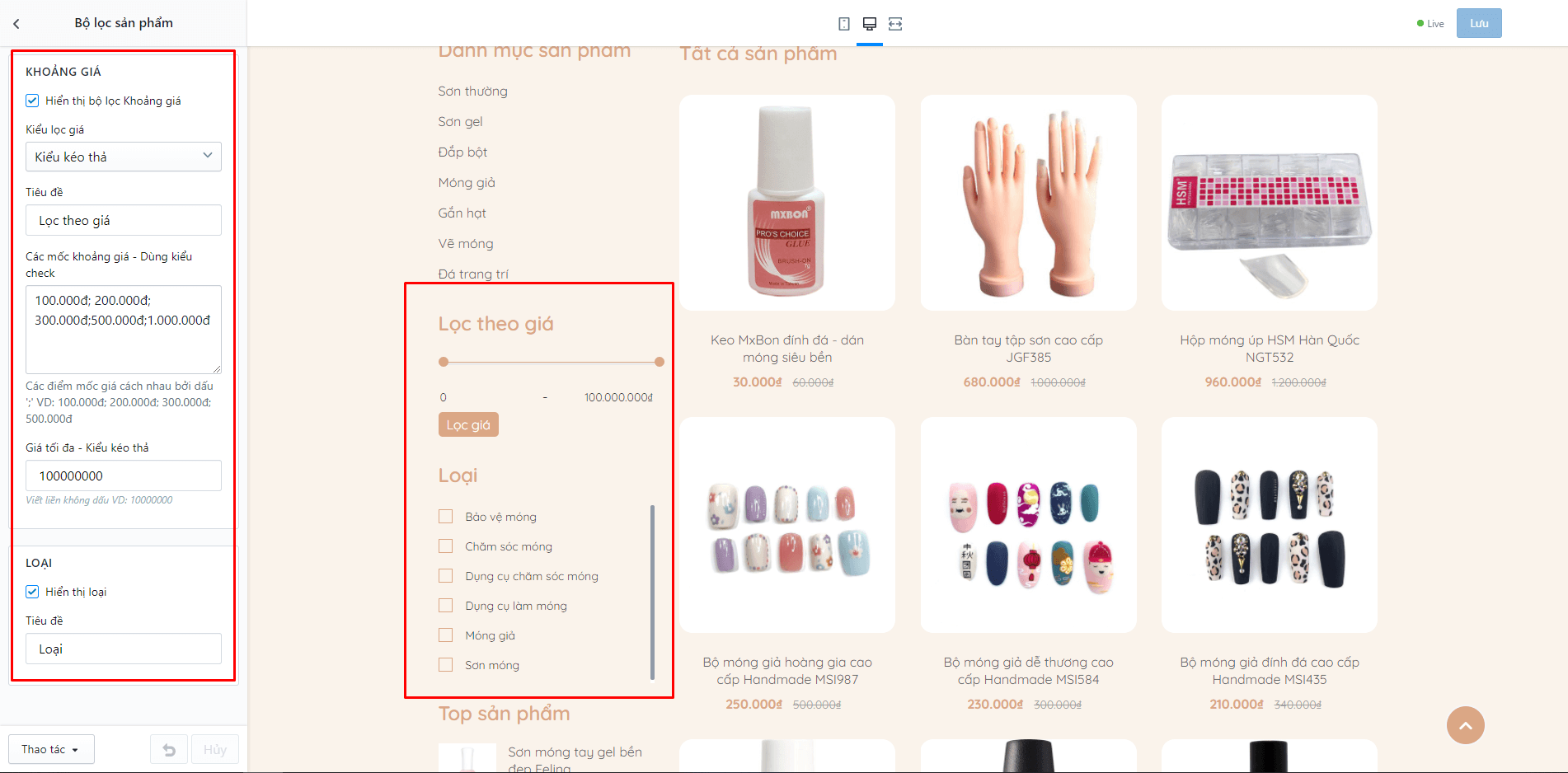Screen dimensions: 1568x773
Task: Open the Thao tác dropdown menu
Action: click(x=51, y=749)
